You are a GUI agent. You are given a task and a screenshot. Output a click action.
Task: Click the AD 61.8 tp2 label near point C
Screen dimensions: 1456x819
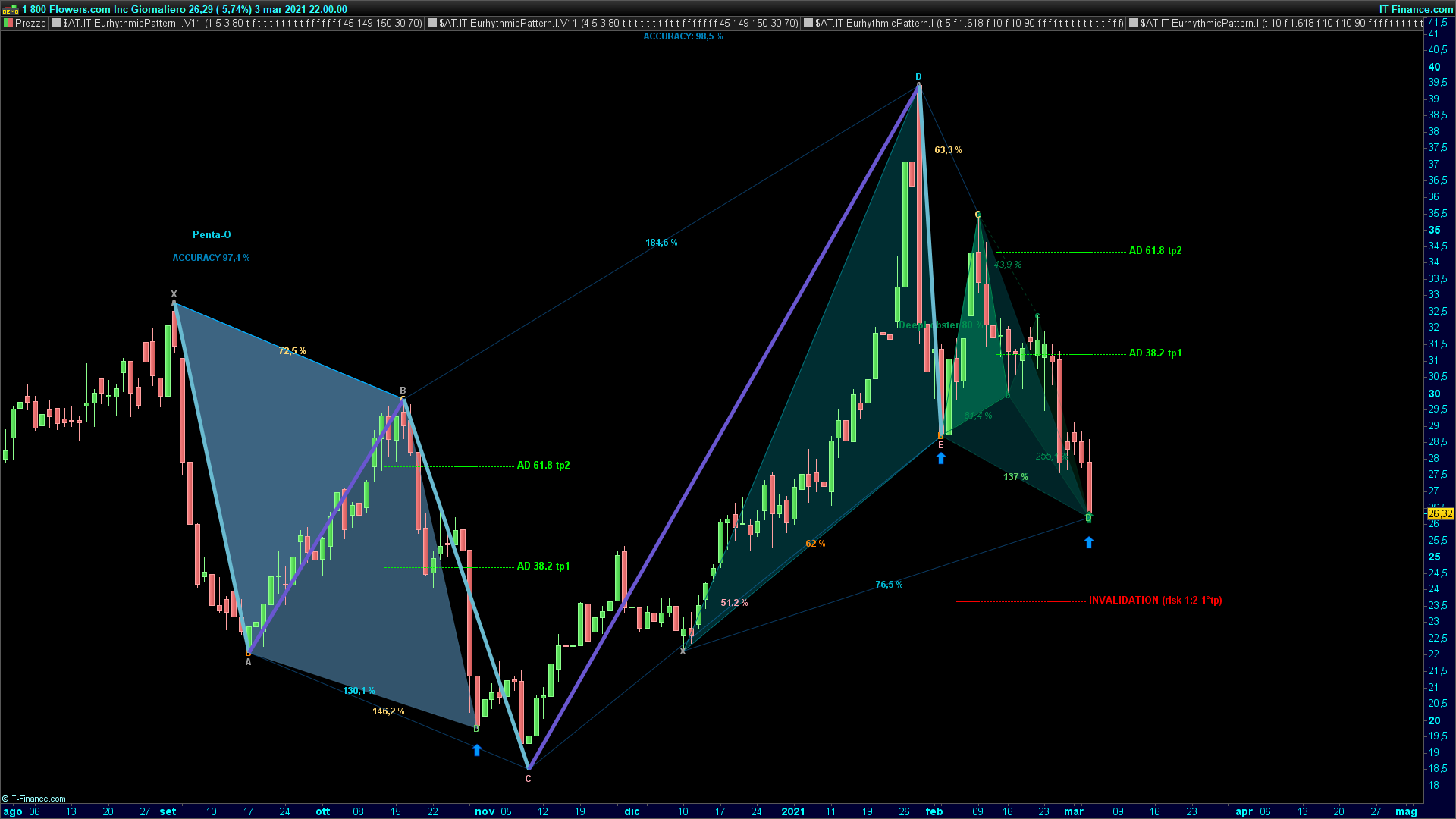tap(1155, 250)
